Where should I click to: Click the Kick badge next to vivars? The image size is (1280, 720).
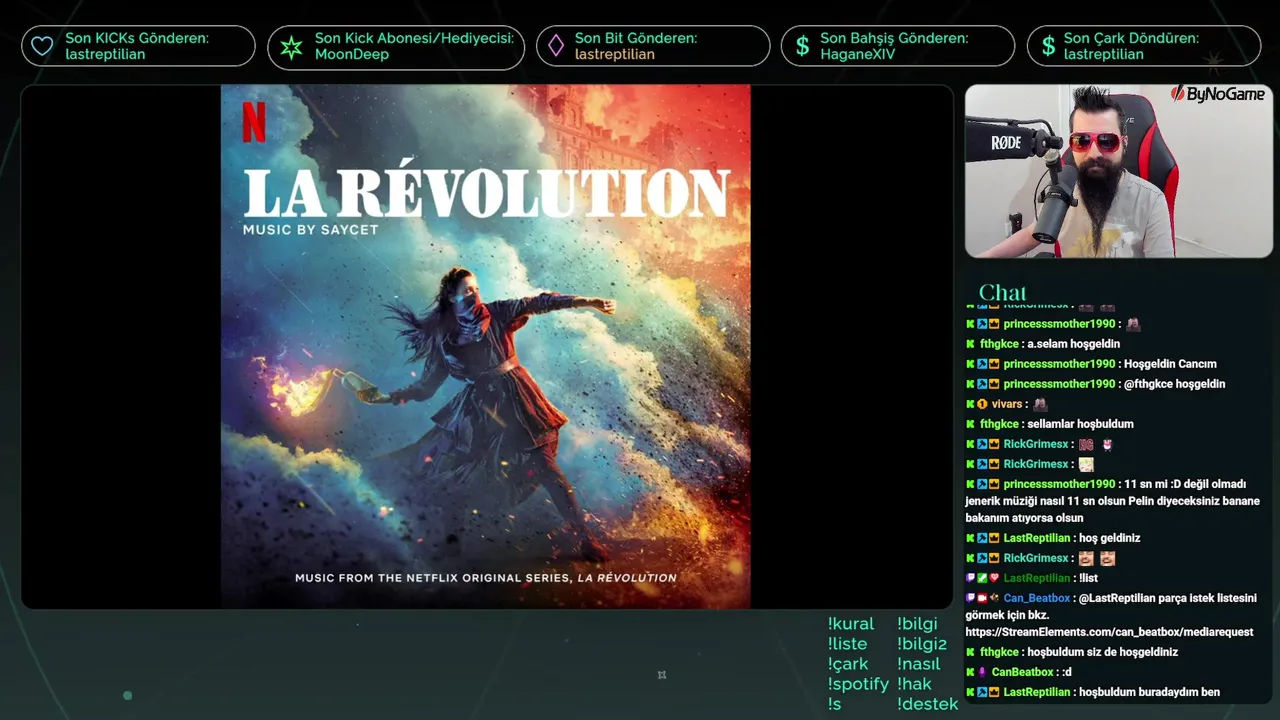click(x=970, y=404)
